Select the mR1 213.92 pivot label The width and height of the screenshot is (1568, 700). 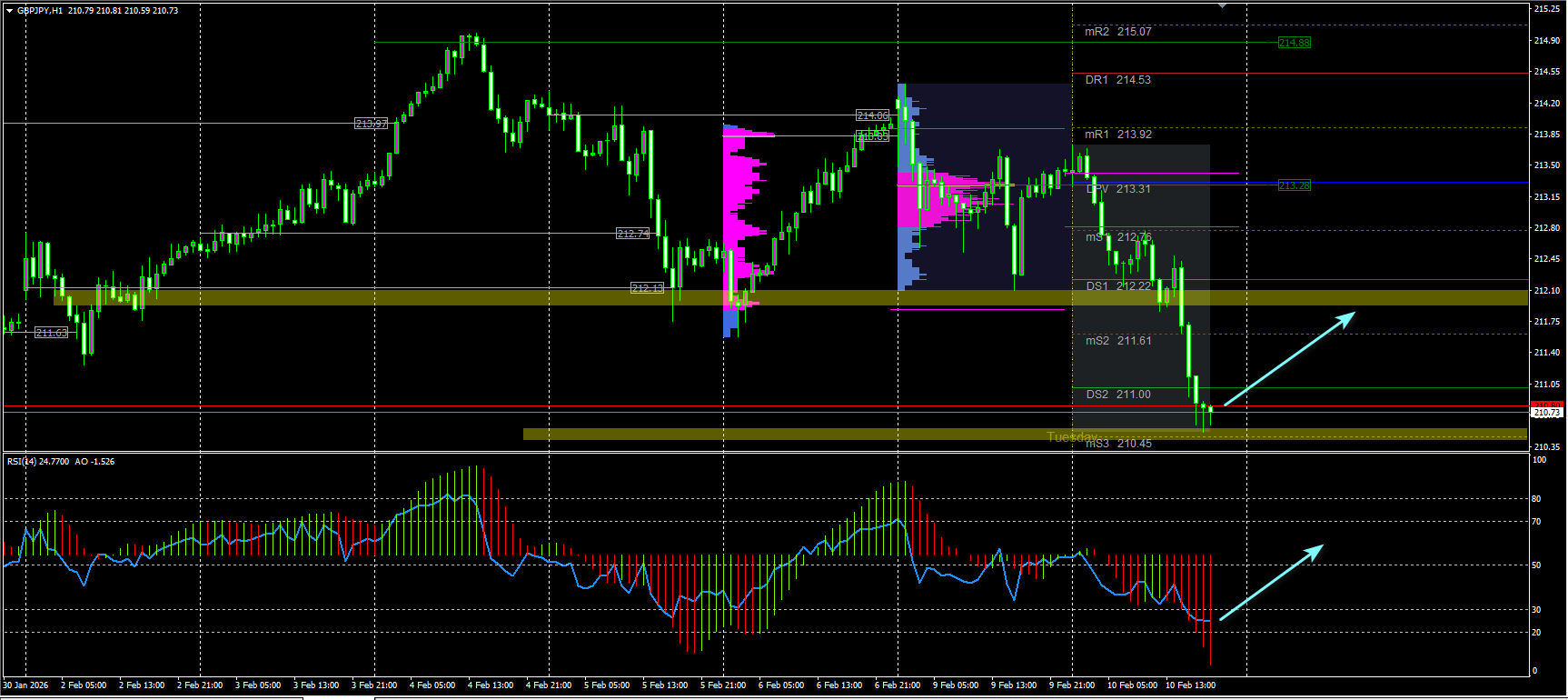[x=1118, y=135]
